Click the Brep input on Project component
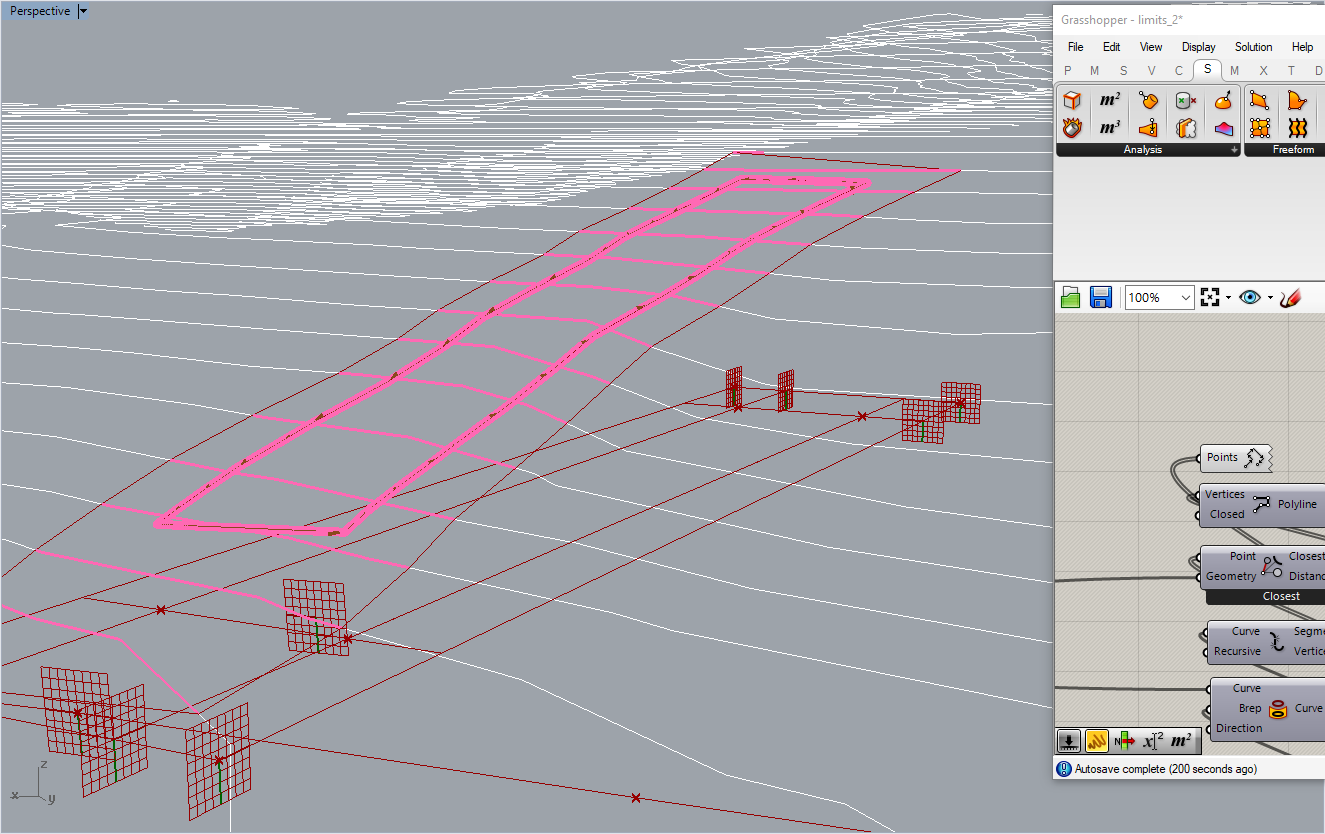This screenshot has height=834, width=1325. pyautogui.click(x=1250, y=708)
